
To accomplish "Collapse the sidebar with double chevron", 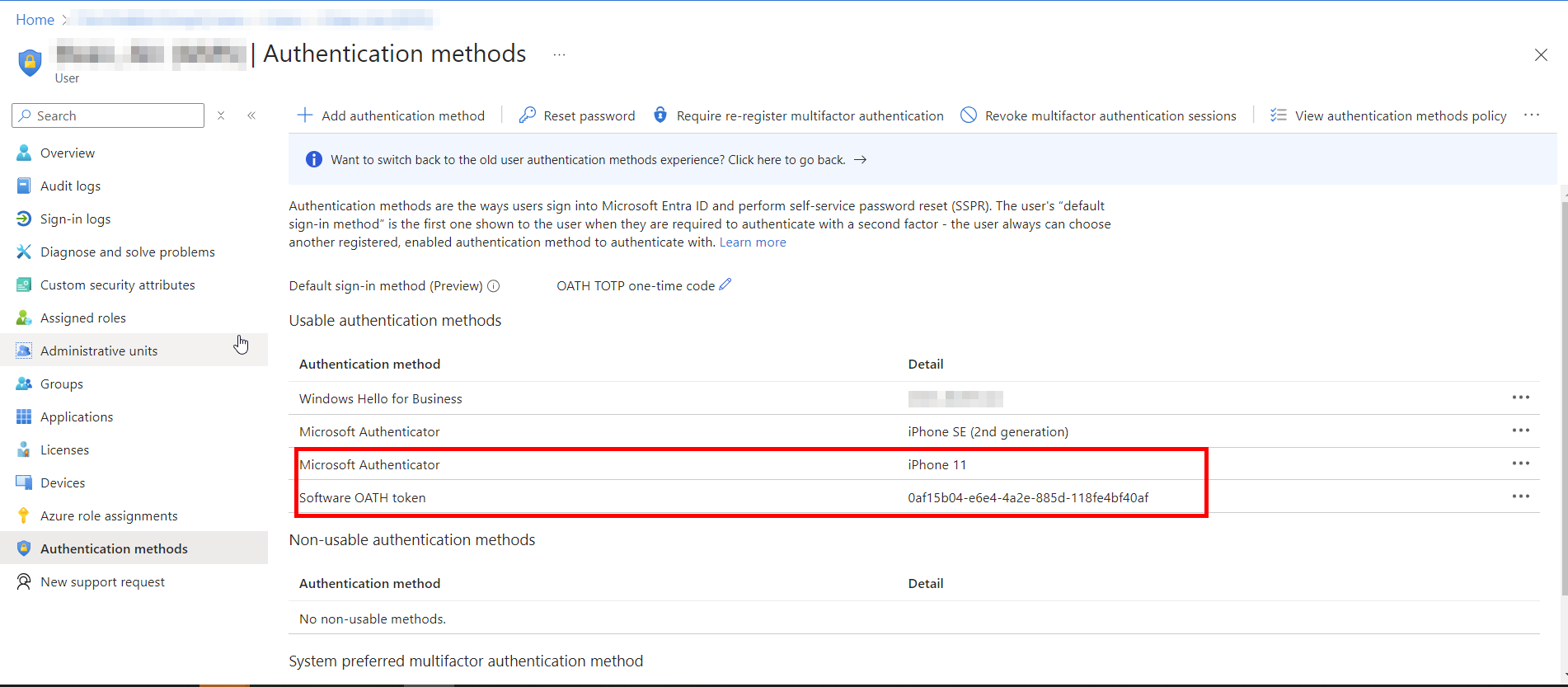I will (251, 115).
